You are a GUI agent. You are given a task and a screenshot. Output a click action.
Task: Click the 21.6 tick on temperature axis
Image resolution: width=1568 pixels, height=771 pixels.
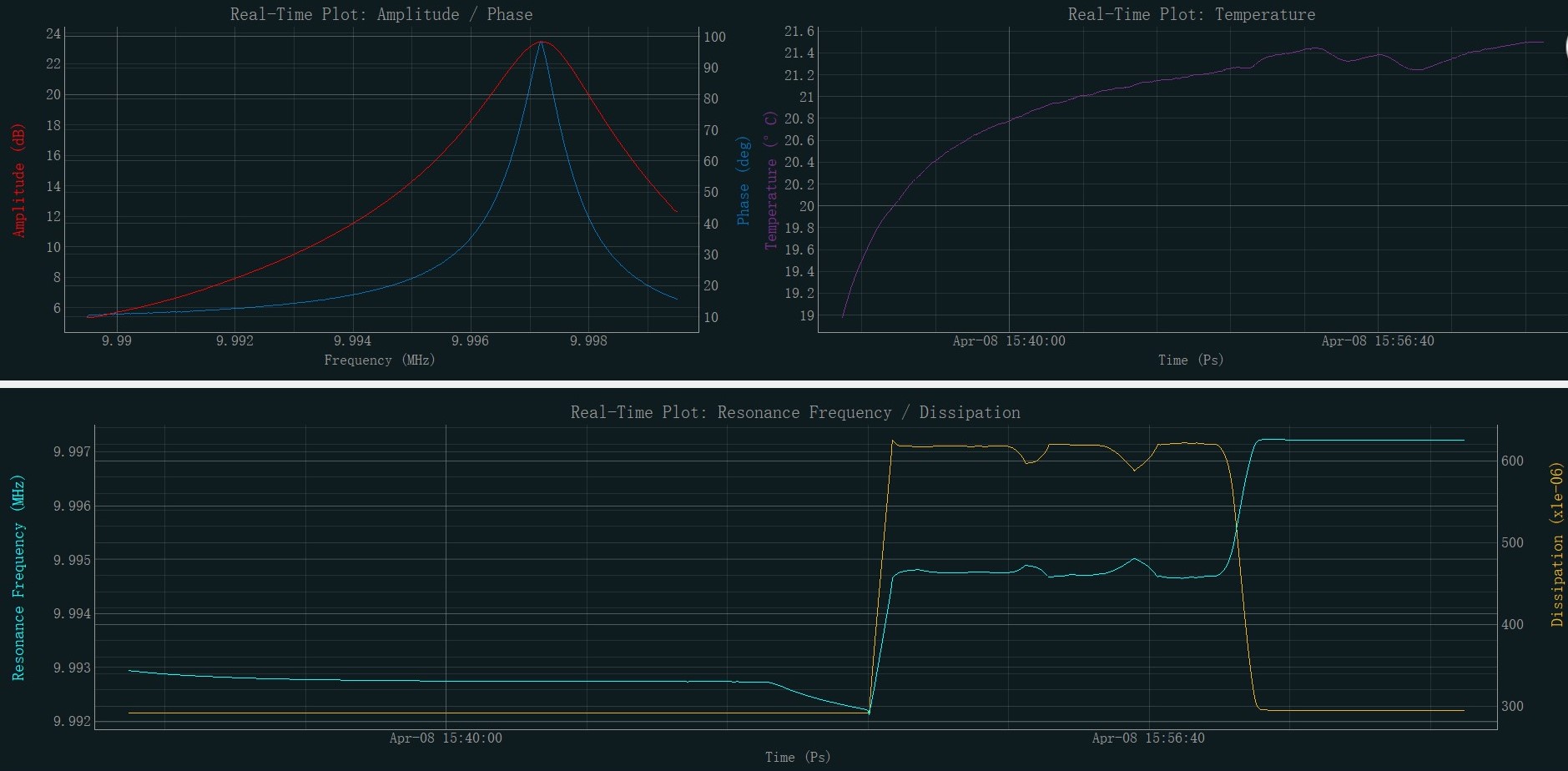799,32
